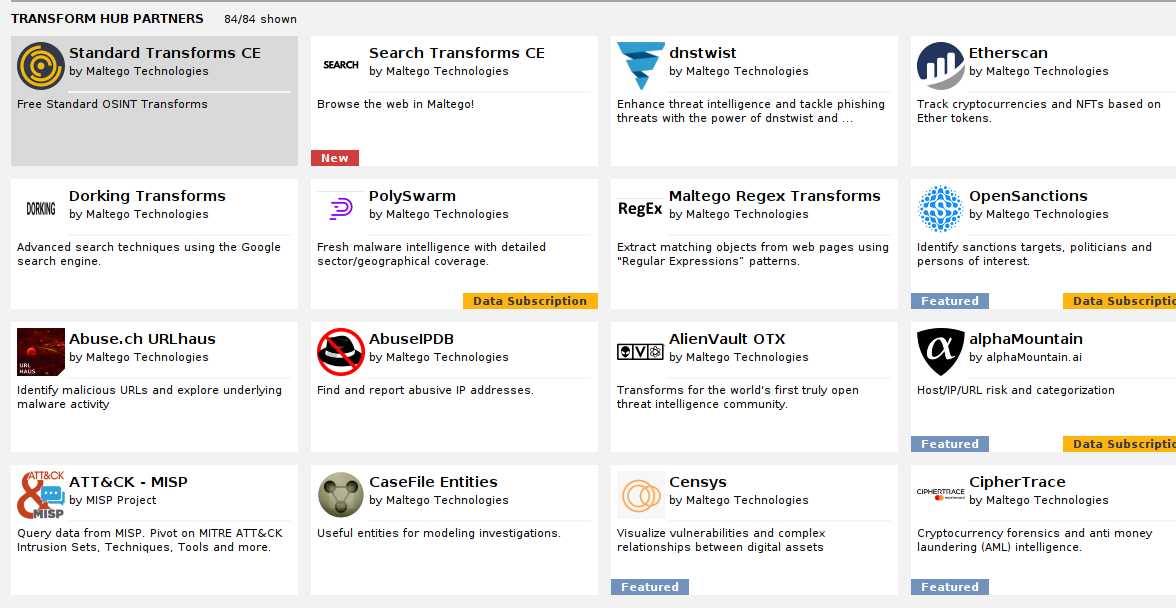This screenshot has width=1176, height=608.
Task: Click 'Browse the web in Maltego!' description
Action: point(396,104)
